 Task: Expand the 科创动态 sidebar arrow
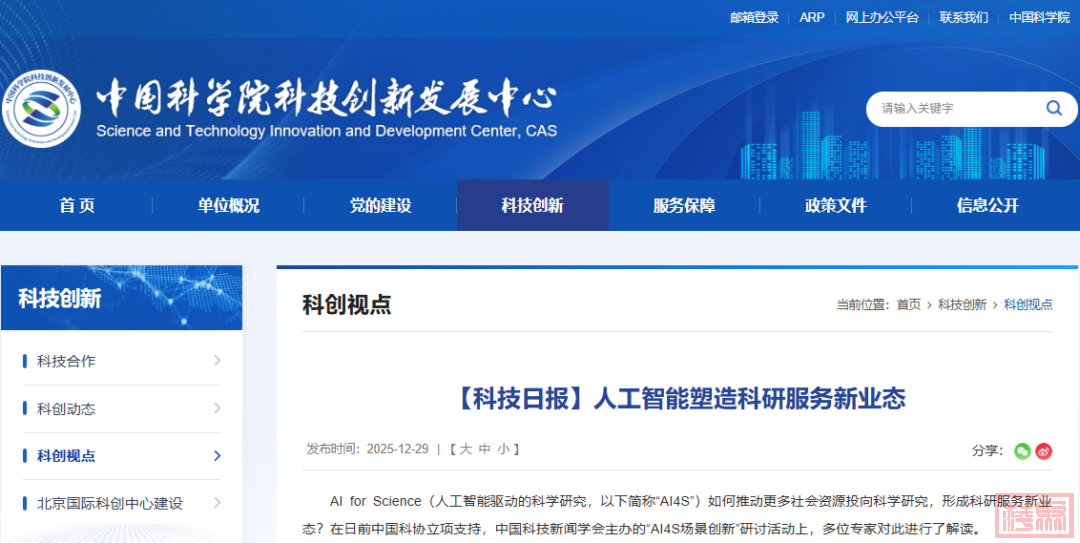(x=217, y=408)
